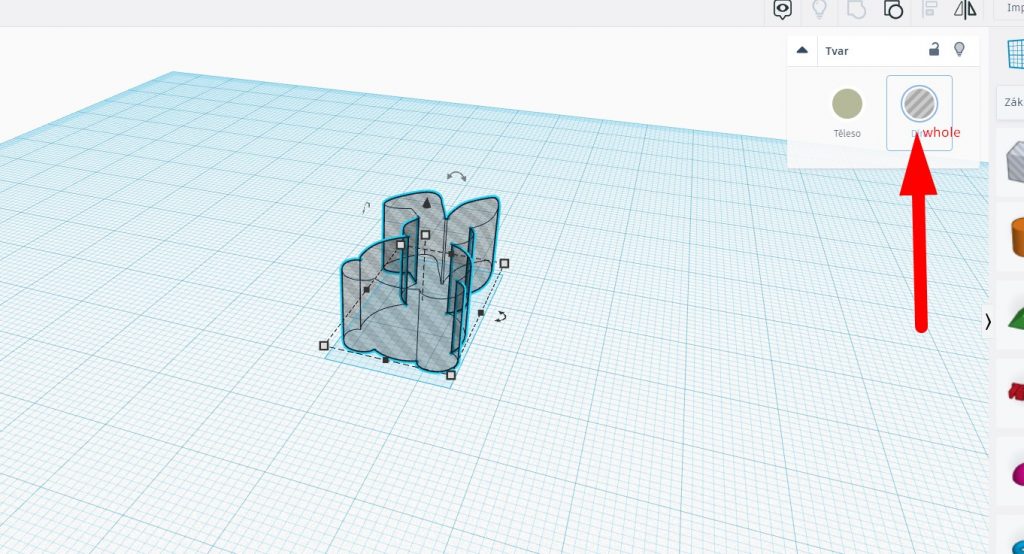Collapse the shapes sidebar with the chevron
Screen dimensions: 1024x554
[x=988, y=321]
